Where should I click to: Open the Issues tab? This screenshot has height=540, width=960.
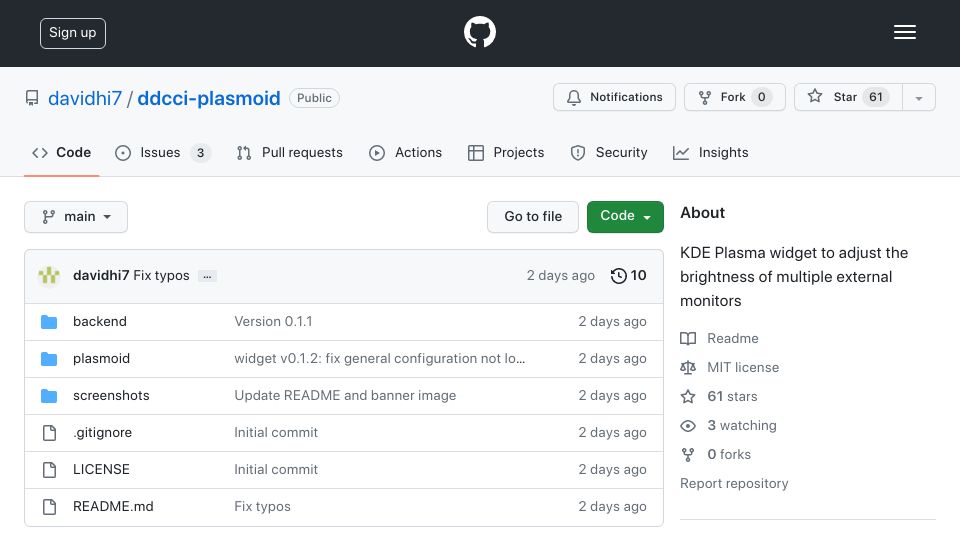(163, 152)
